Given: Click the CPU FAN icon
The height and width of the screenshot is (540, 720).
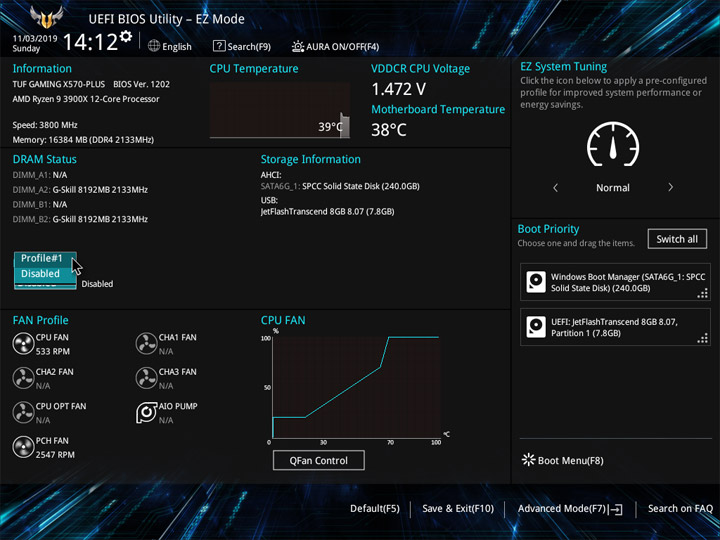Looking at the screenshot, I should [x=23, y=343].
